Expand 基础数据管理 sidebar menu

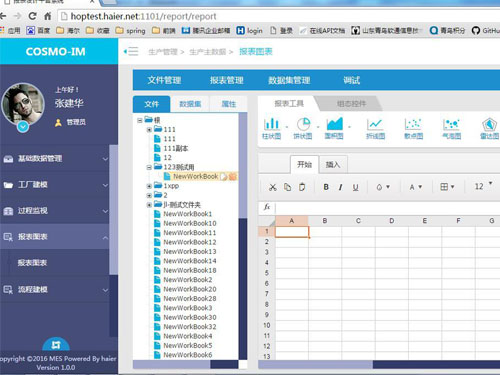[x=55, y=159]
